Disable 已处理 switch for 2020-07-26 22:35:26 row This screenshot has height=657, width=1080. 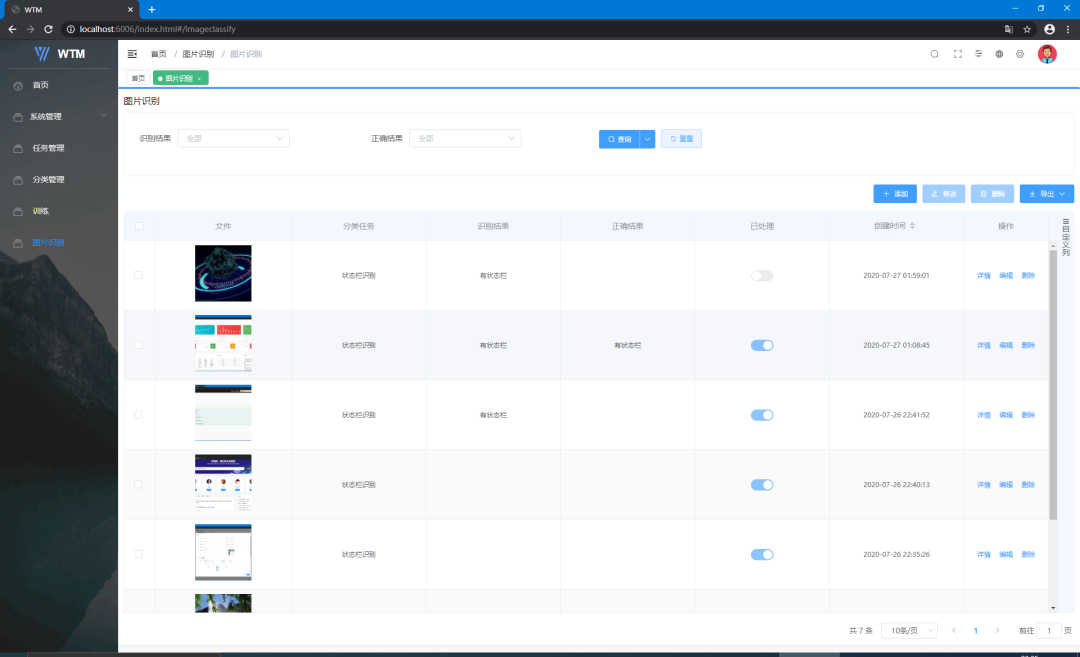tap(762, 554)
